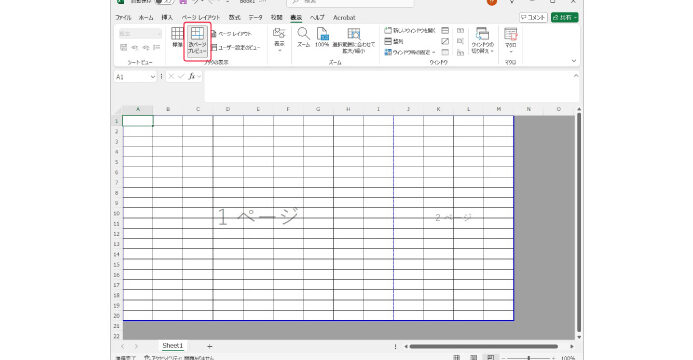The height and width of the screenshot is (360, 693).
Task: Open the マクロ (Macros) dropdown
Action: 510,40
